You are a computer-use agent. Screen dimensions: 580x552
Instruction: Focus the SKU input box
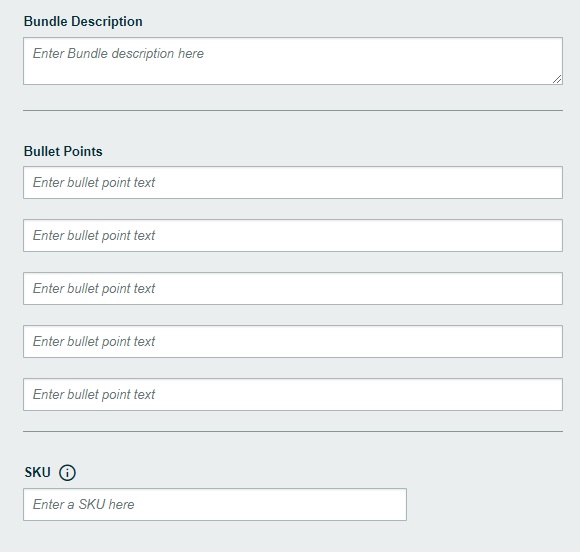click(x=215, y=505)
